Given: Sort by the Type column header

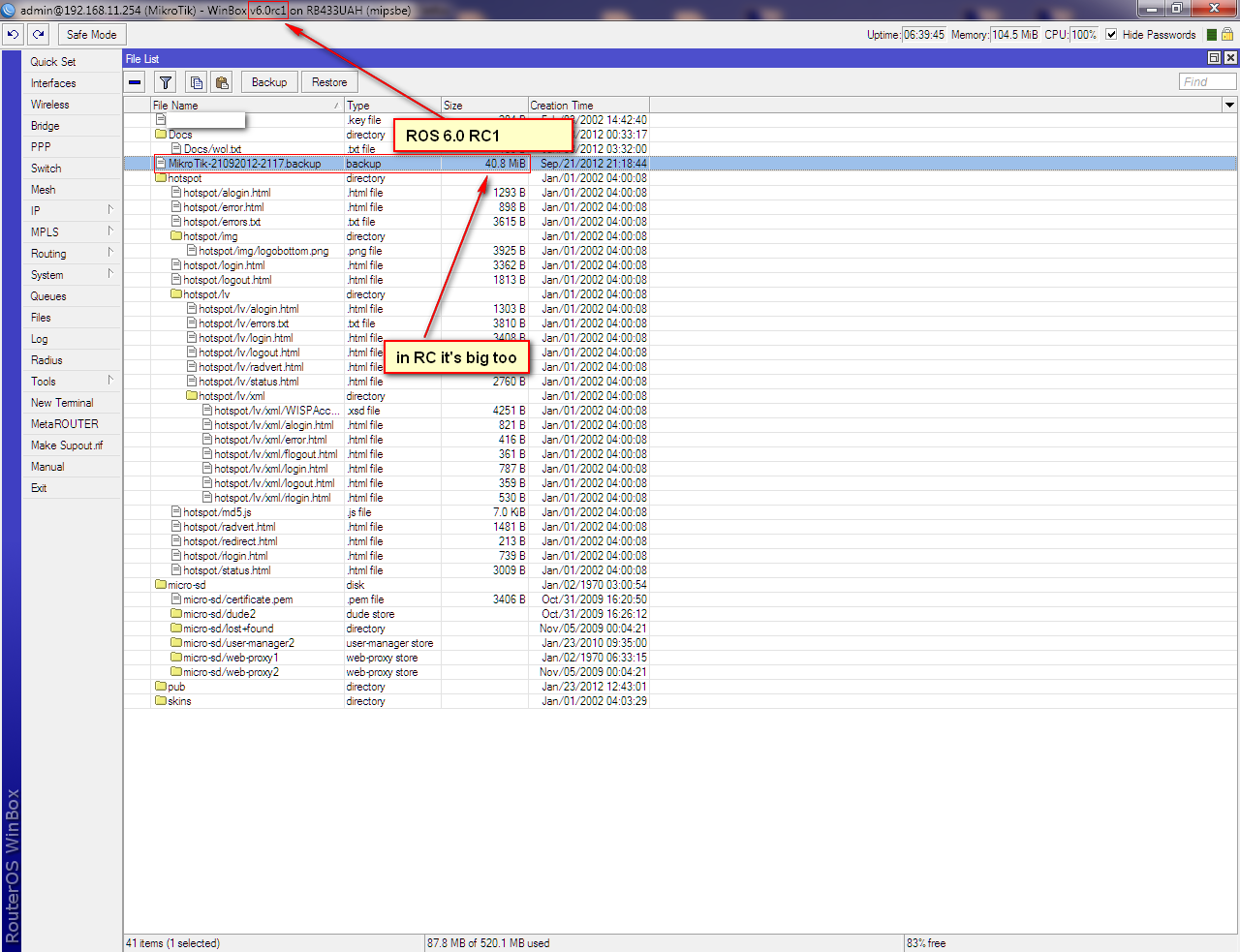Looking at the screenshot, I should tap(392, 105).
